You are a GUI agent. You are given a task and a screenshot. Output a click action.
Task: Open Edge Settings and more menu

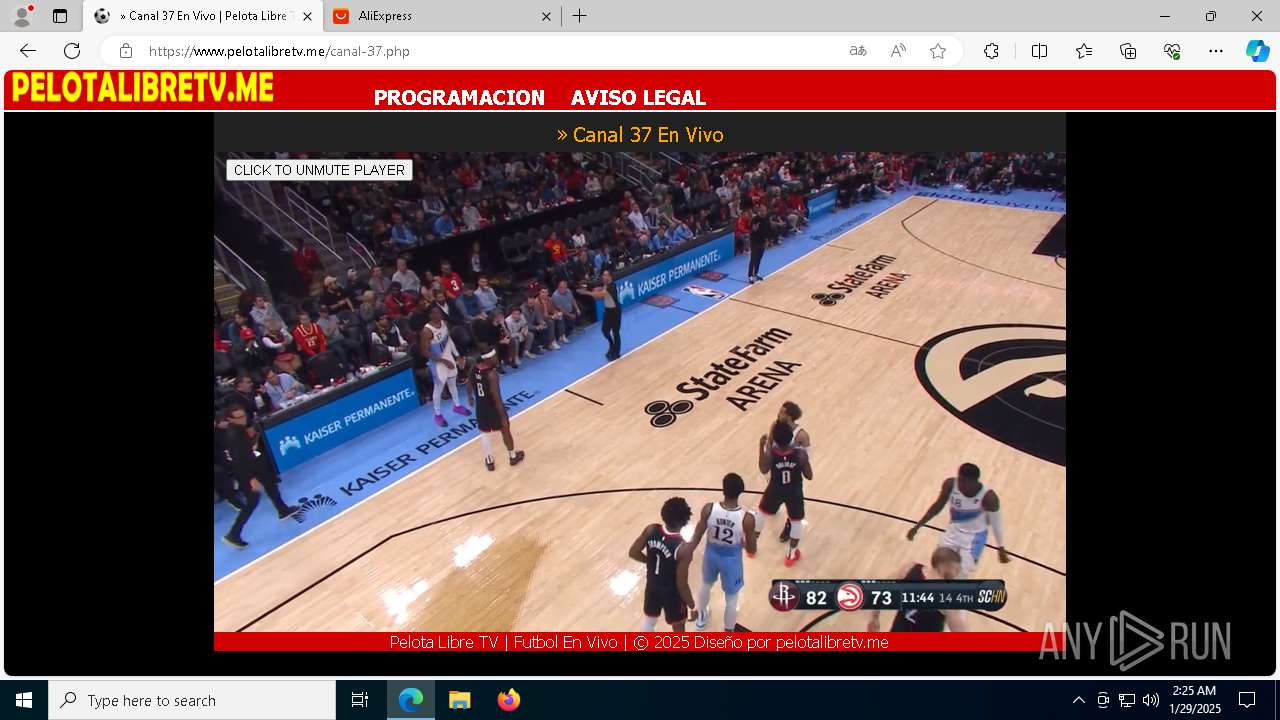(x=1216, y=51)
